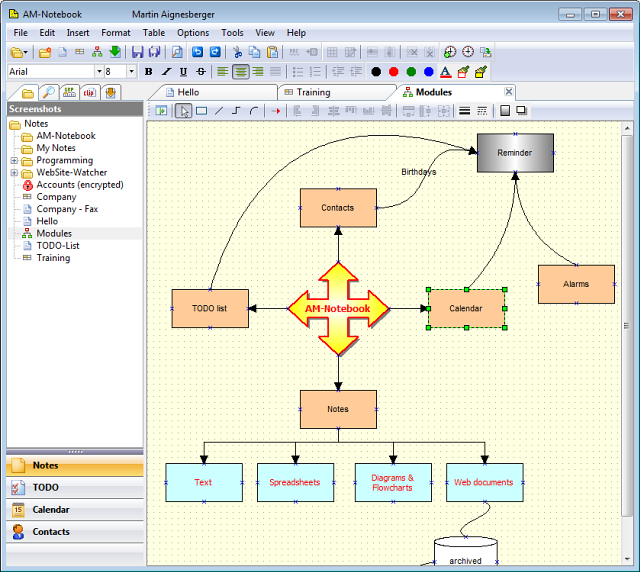The height and width of the screenshot is (572, 640).
Task: Click the save all icon
Action: 155,52
